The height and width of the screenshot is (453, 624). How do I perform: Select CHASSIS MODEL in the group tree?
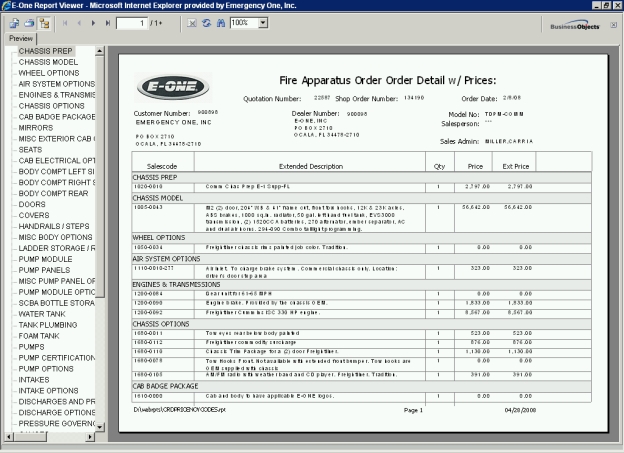[x=48, y=62]
